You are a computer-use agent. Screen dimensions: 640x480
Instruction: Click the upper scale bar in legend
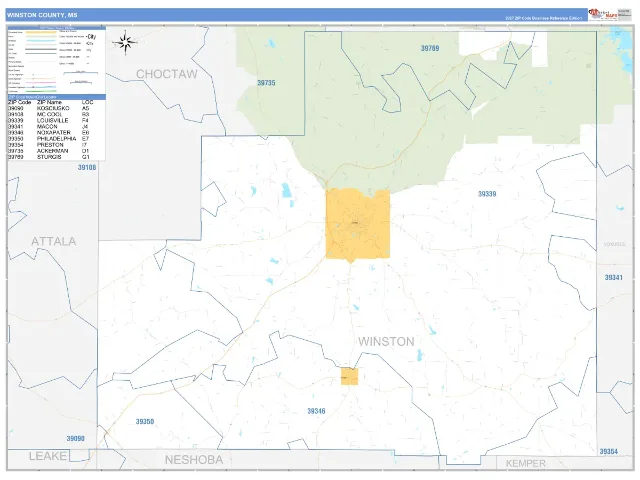81,73
